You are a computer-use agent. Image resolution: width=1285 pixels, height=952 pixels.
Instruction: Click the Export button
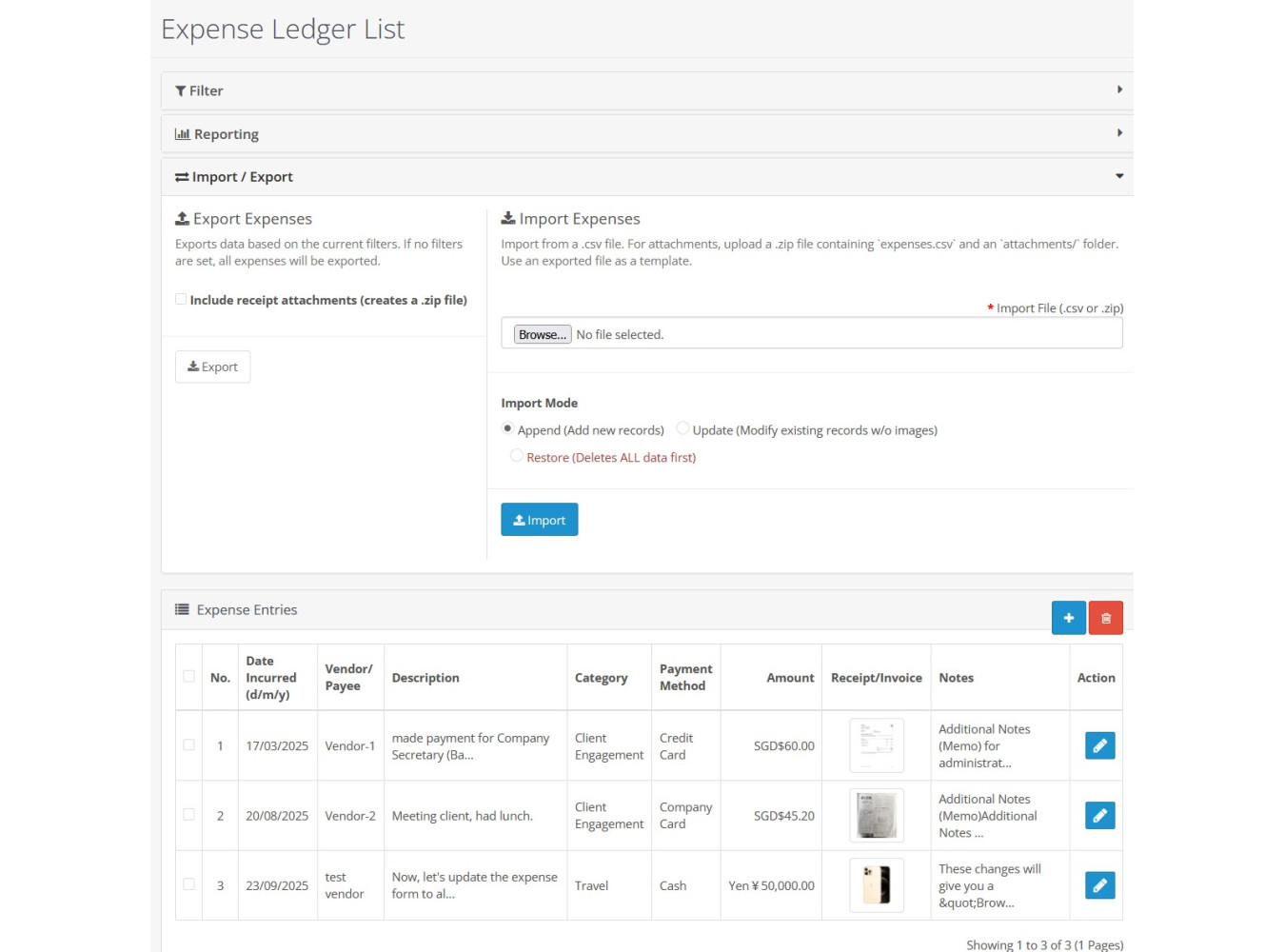pos(212,367)
